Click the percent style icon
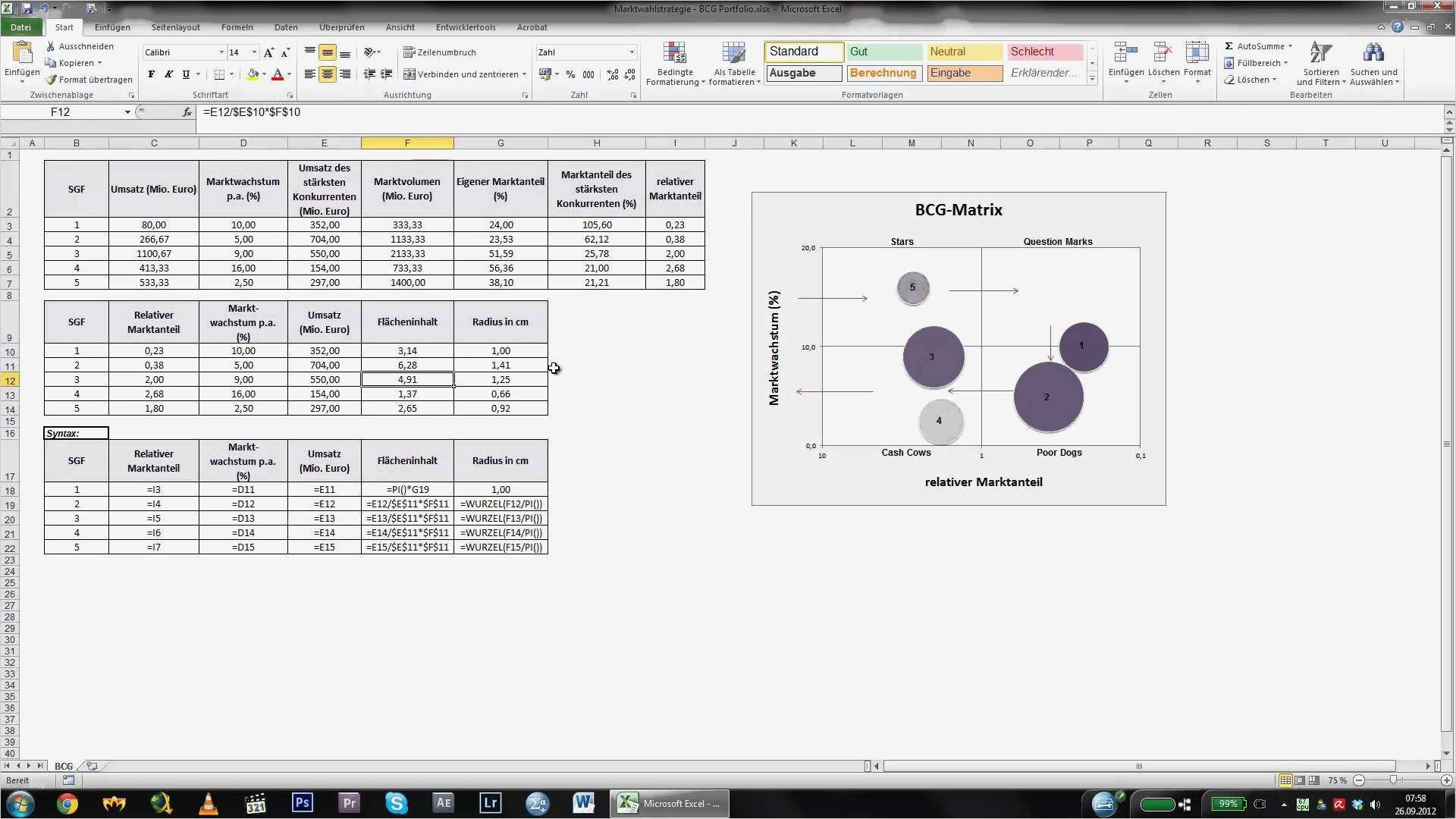 570,74
